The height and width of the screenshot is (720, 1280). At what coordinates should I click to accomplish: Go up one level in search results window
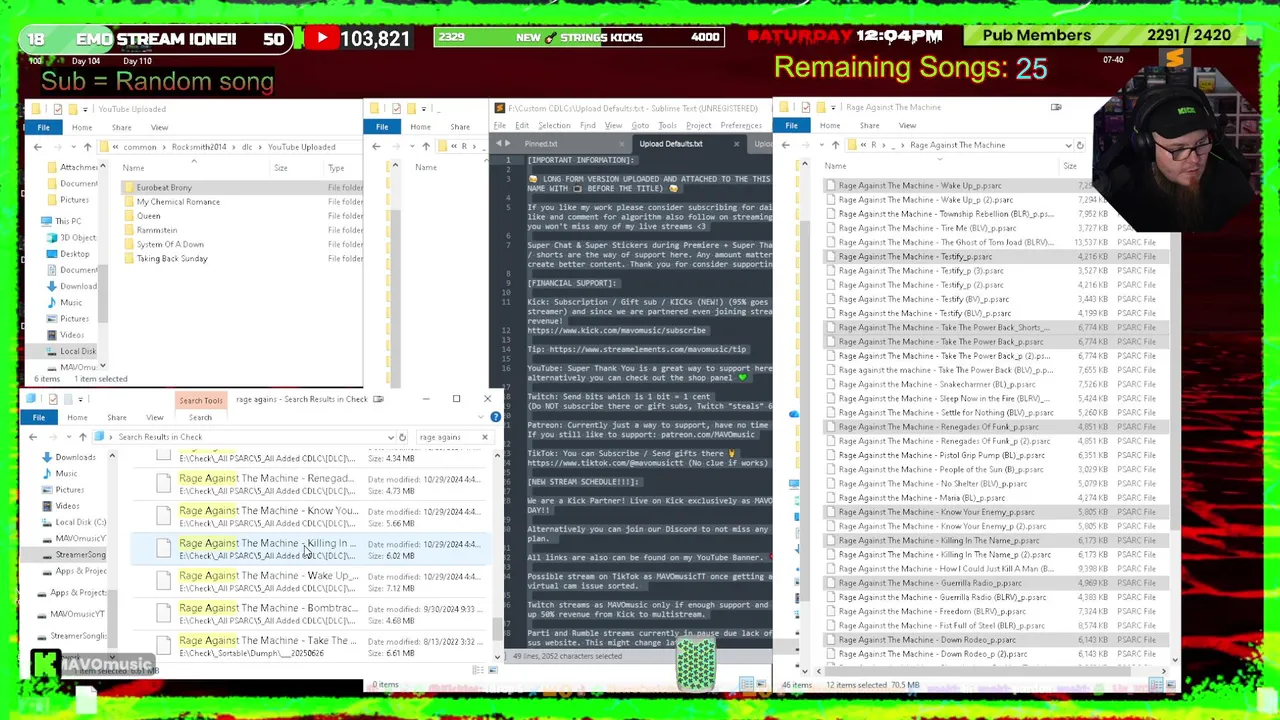[x=83, y=437]
